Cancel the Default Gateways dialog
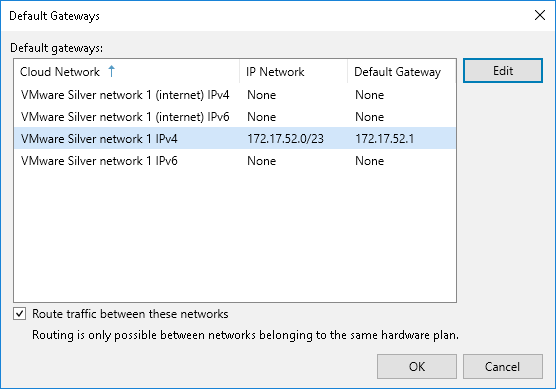 (x=502, y=366)
